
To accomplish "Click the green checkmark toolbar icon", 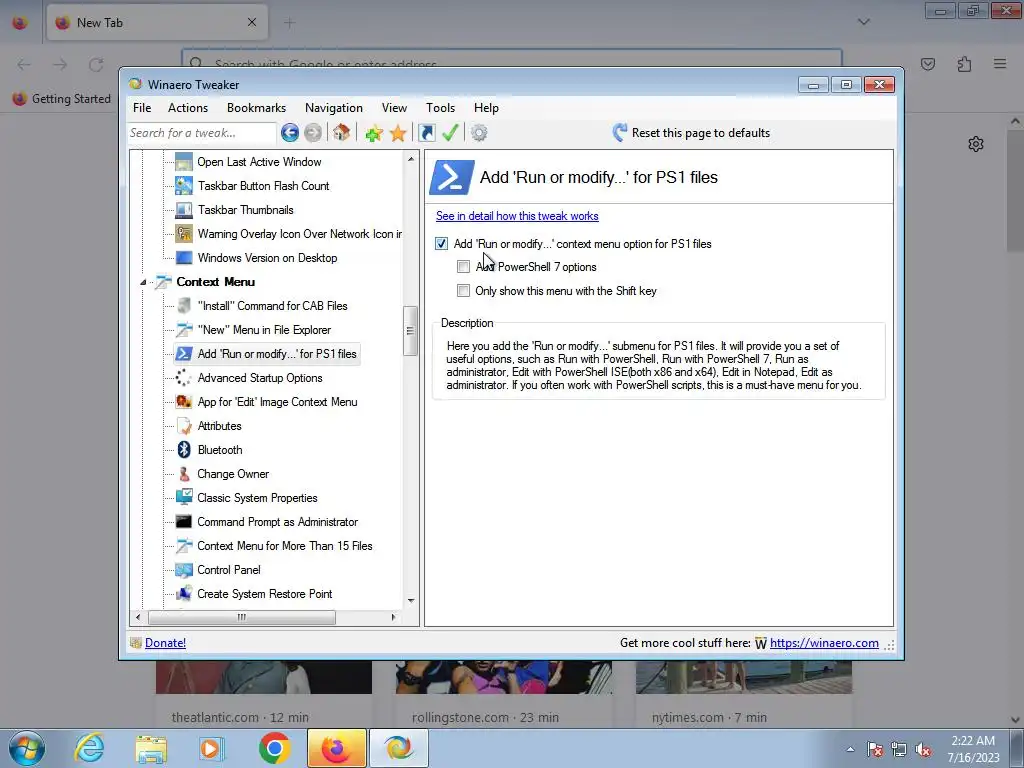I will 450,133.
